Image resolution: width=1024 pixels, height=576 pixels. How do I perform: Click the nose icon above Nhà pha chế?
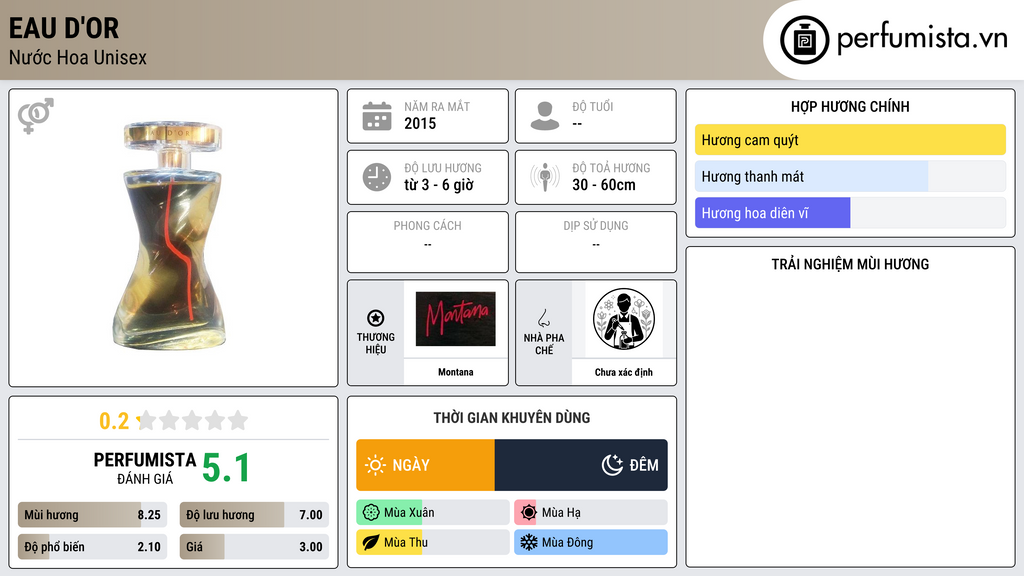pos(543,318)
